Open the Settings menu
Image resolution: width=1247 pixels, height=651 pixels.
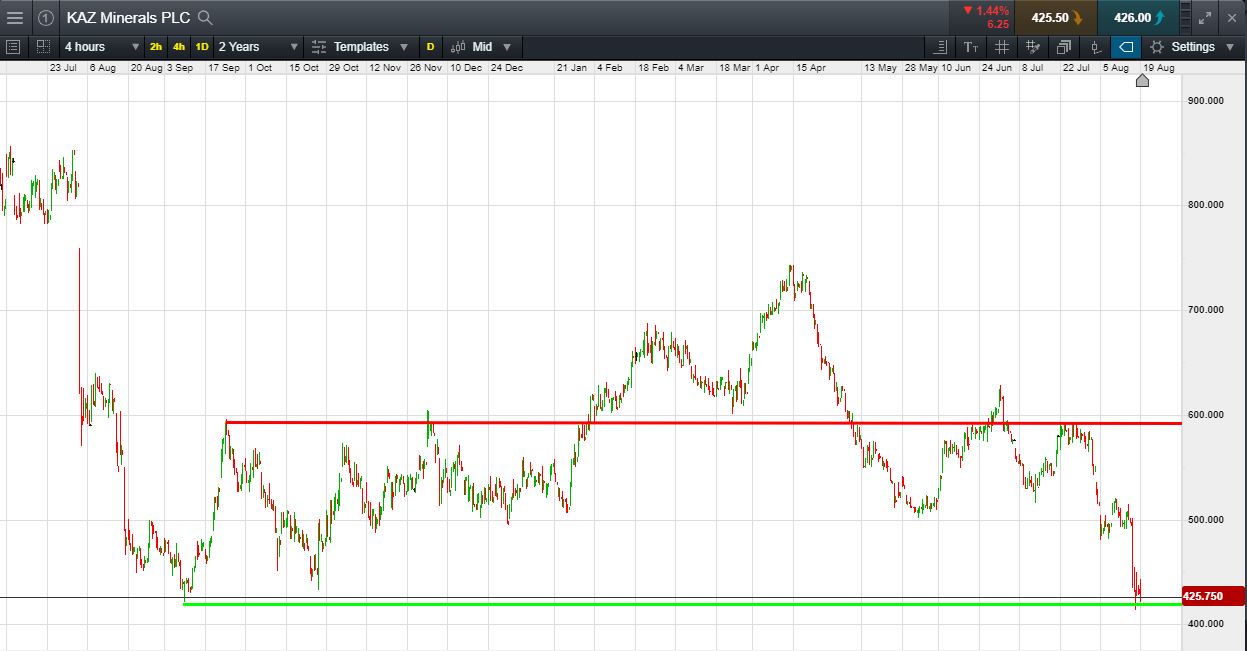1193,47
